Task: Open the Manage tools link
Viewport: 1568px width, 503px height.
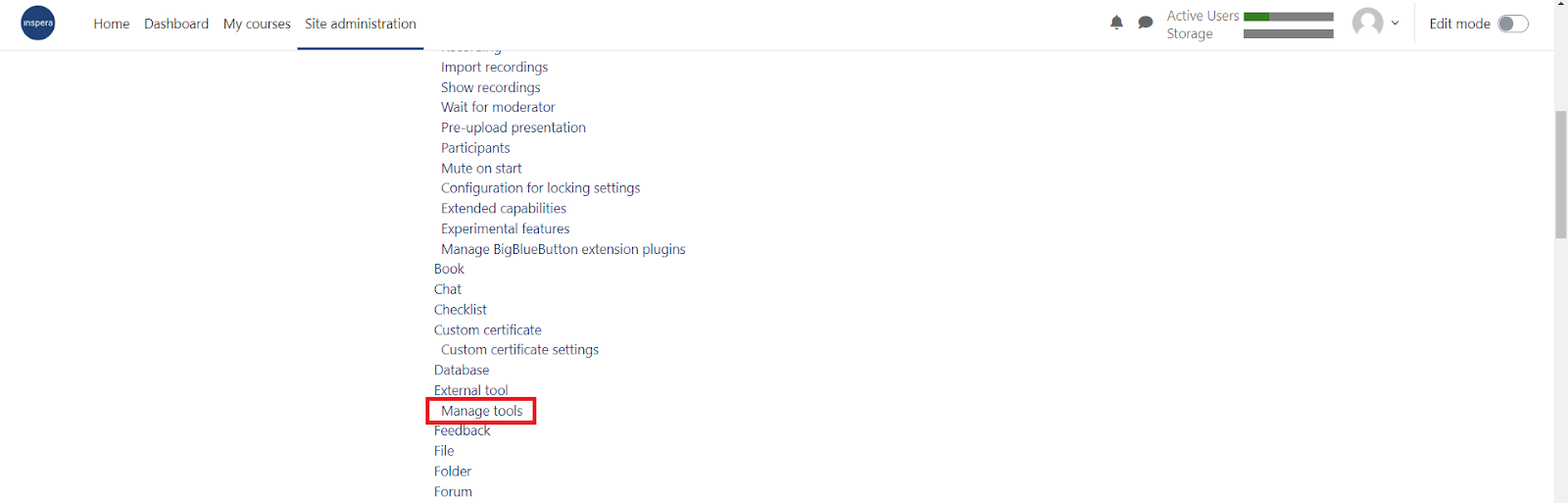Action: pyautogui.click(x=481, y=411)
